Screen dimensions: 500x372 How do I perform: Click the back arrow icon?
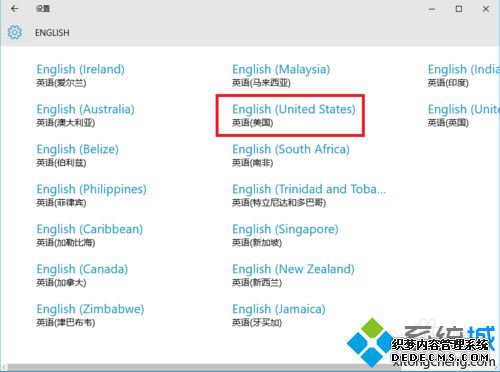click(x=14, y=9)
